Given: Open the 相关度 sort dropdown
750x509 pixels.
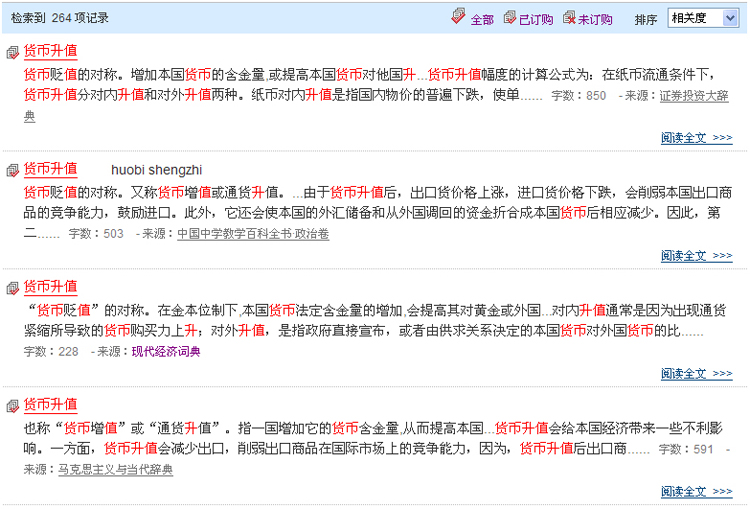Looking at the screenshot, I should pos(703,18).
